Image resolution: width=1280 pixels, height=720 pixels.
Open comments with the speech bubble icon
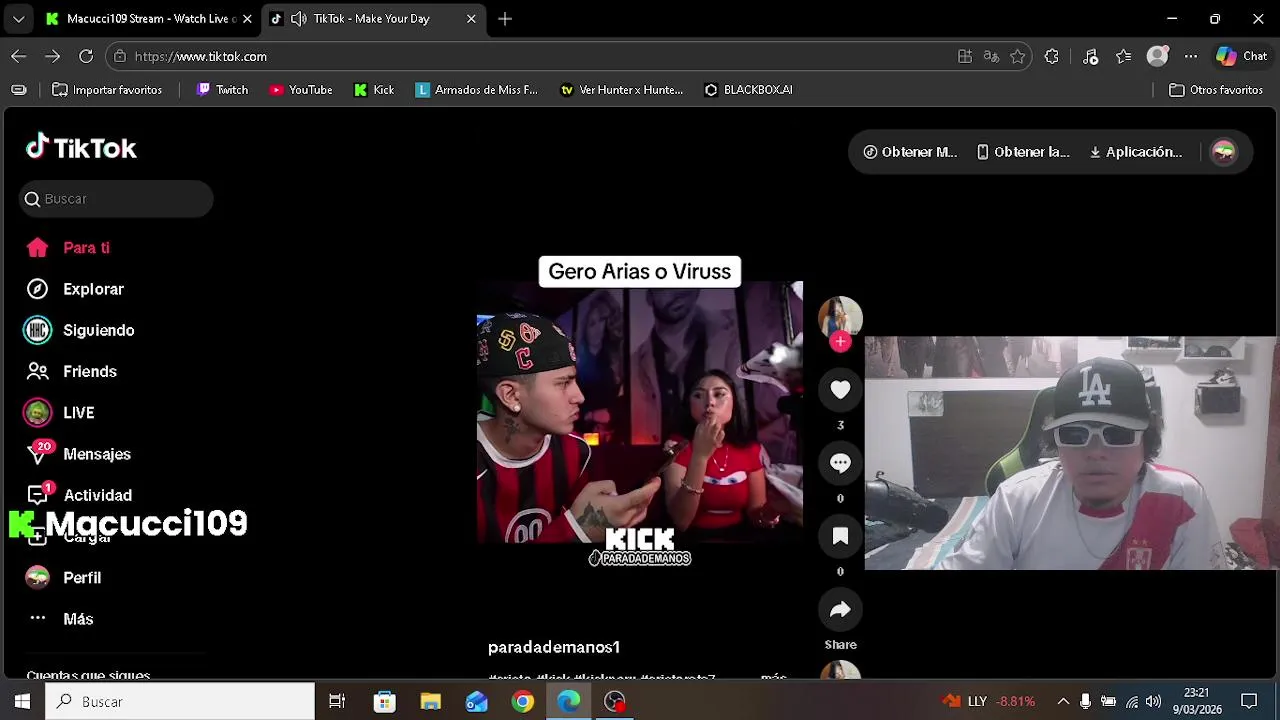(x=840, y=462)
